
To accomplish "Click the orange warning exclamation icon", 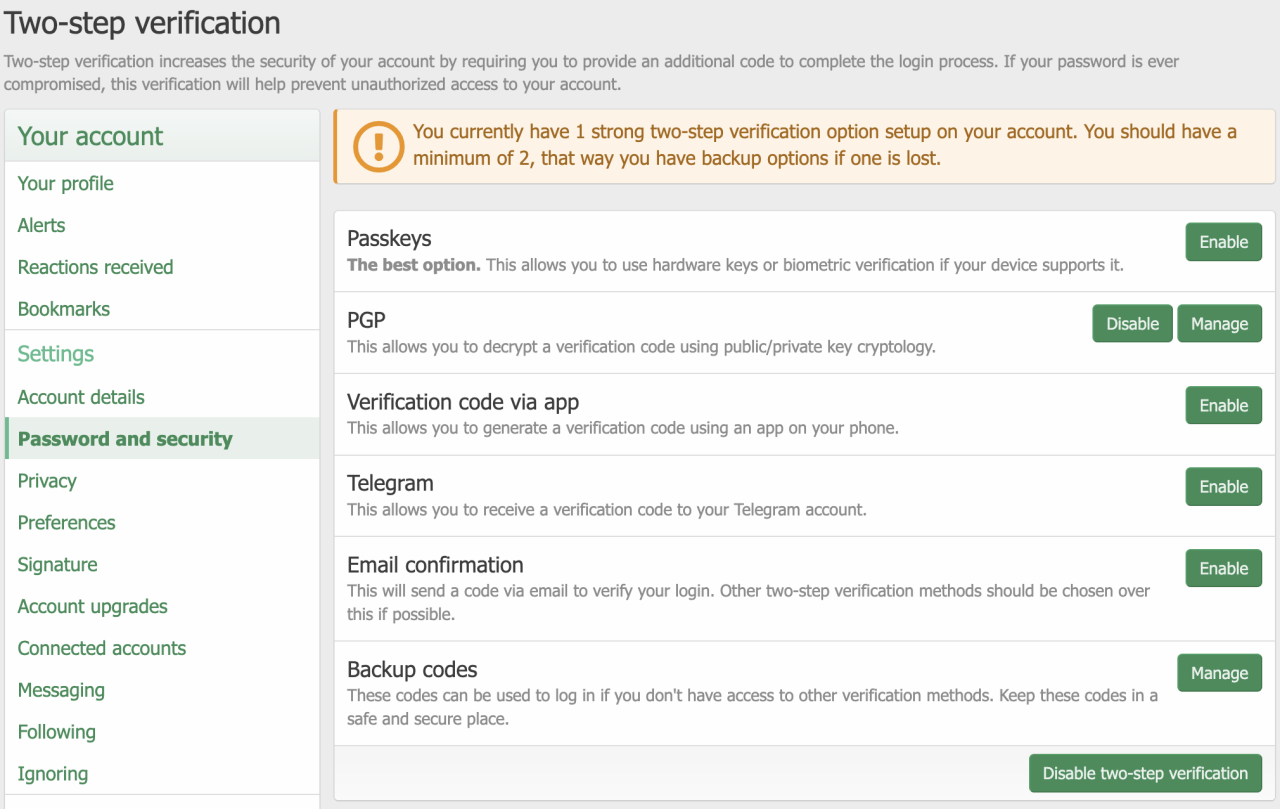I will point(378,146).
